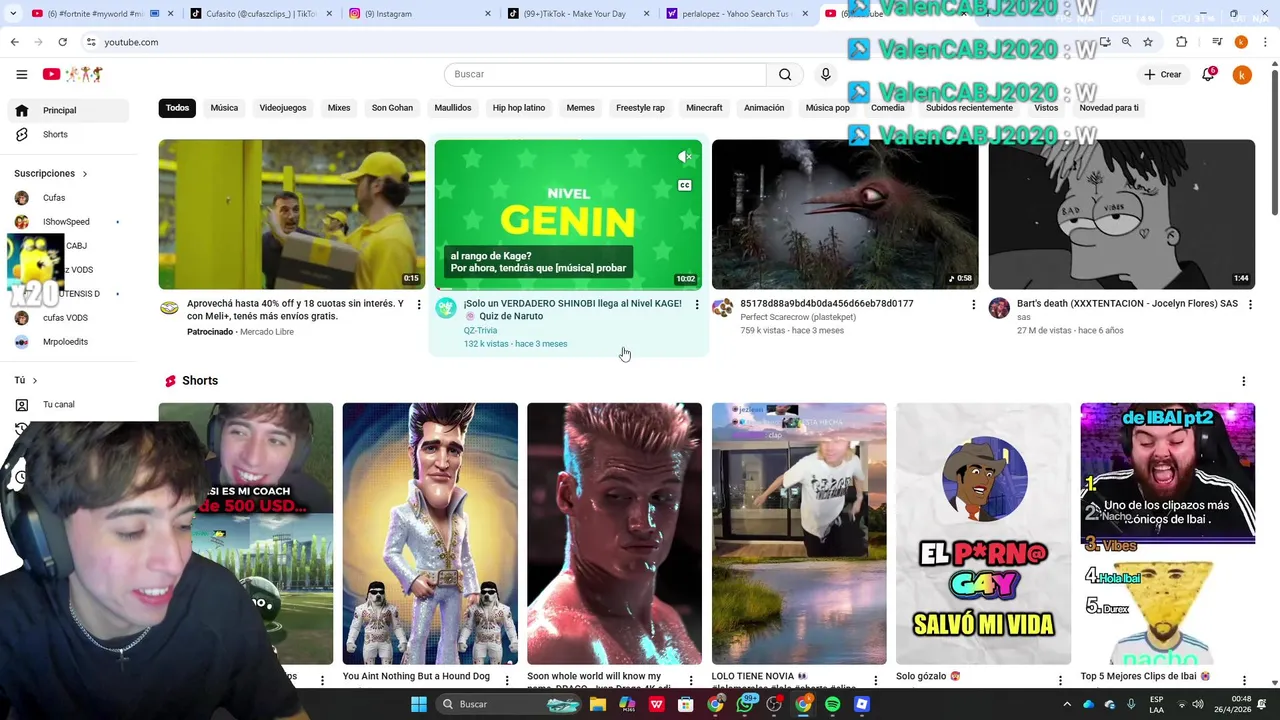This screenshot has height=720, width=1280.
Task: Expand the Tú section
Action: [x=26, y=380]
